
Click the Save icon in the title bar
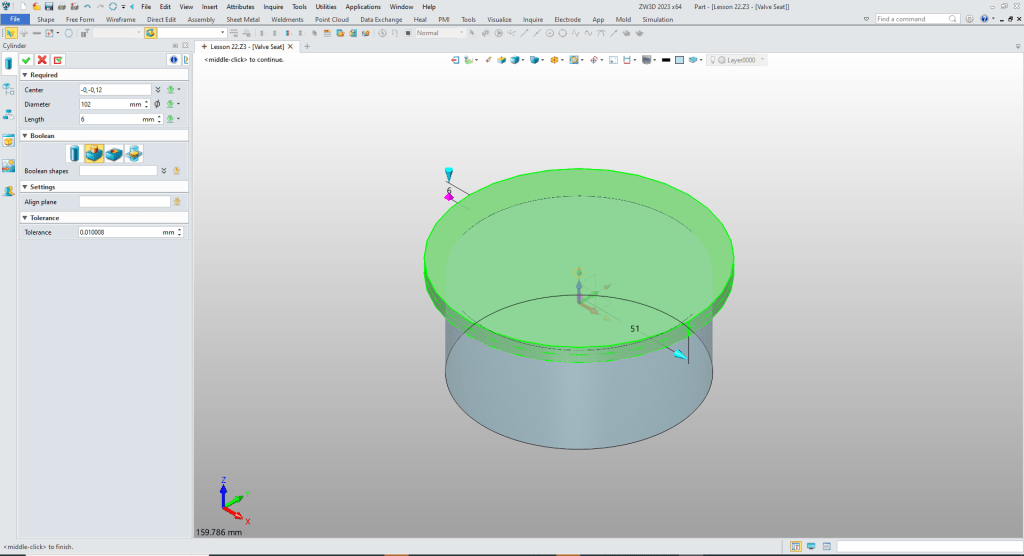[x=49, y=6]
